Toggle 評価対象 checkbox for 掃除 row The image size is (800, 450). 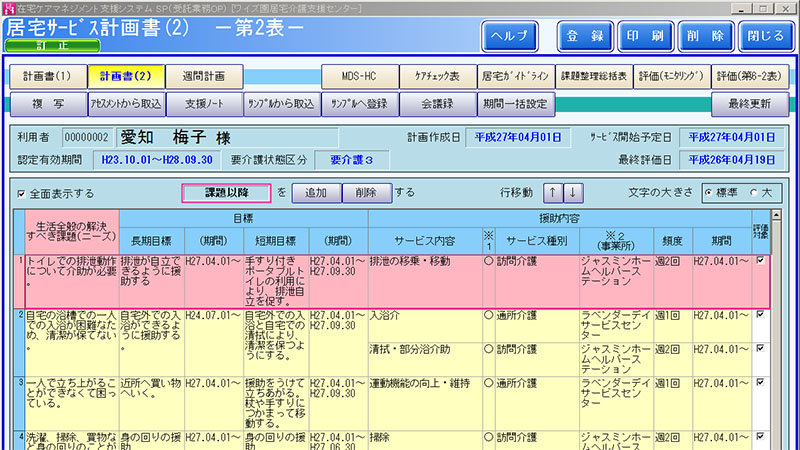[x=760, y=436]
